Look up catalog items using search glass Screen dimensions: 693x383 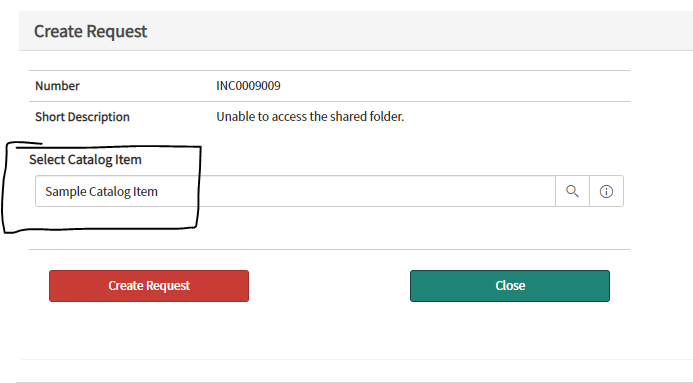pos(572,191)
